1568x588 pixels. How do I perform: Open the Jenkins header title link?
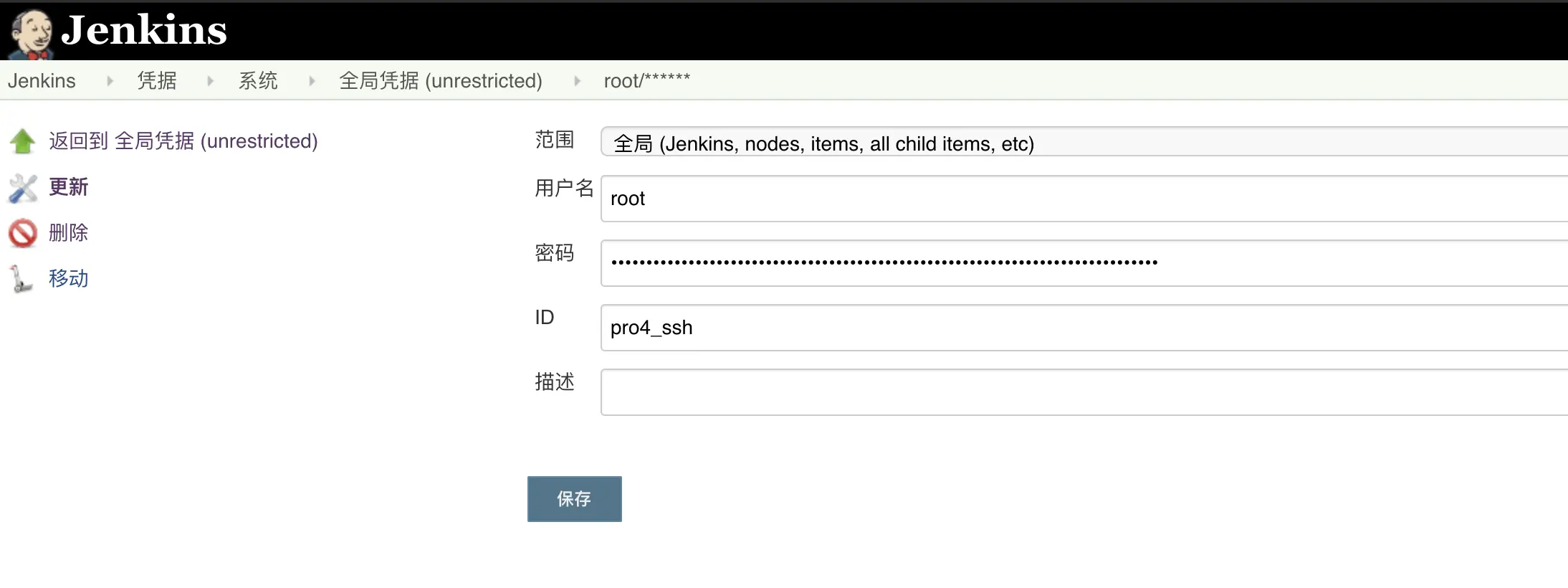pos(143,30)
